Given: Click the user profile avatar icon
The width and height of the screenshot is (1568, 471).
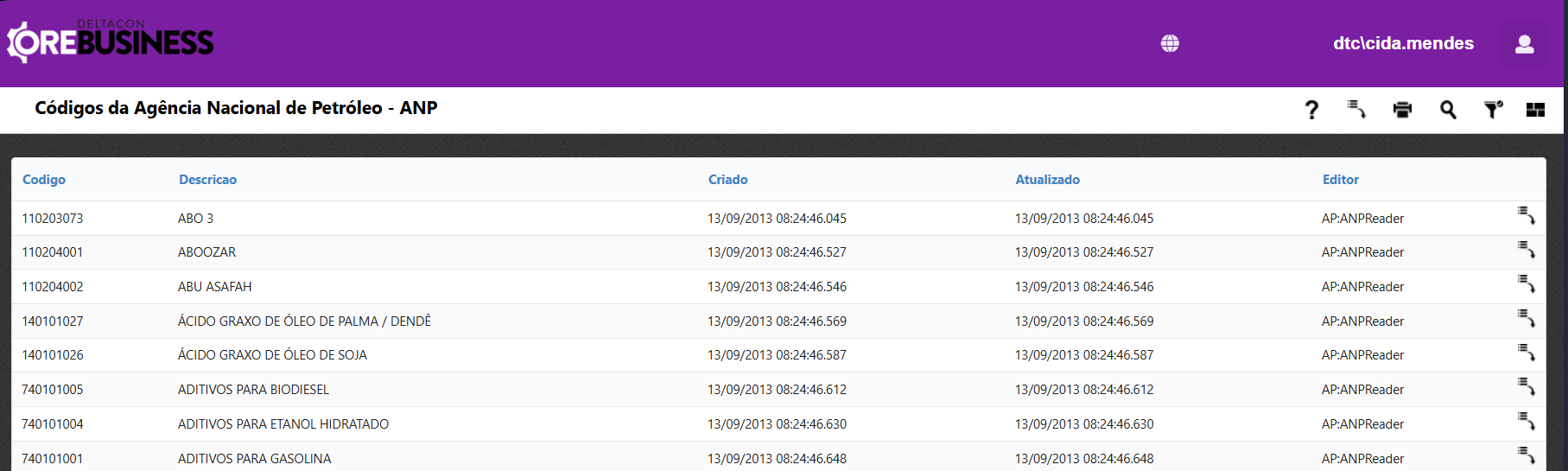Looking at the screenshot, I should tap(1524, 44).
